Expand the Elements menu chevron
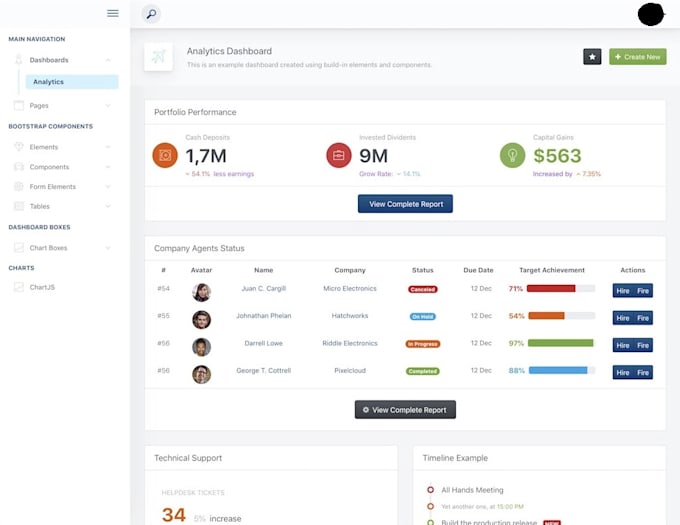 (x=108, y=147)
